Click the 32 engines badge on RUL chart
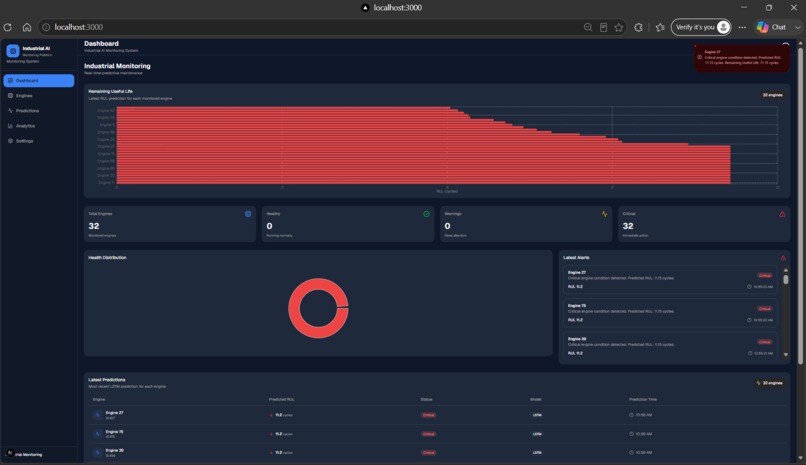The image size is (806, 465). tap(772, 95)
